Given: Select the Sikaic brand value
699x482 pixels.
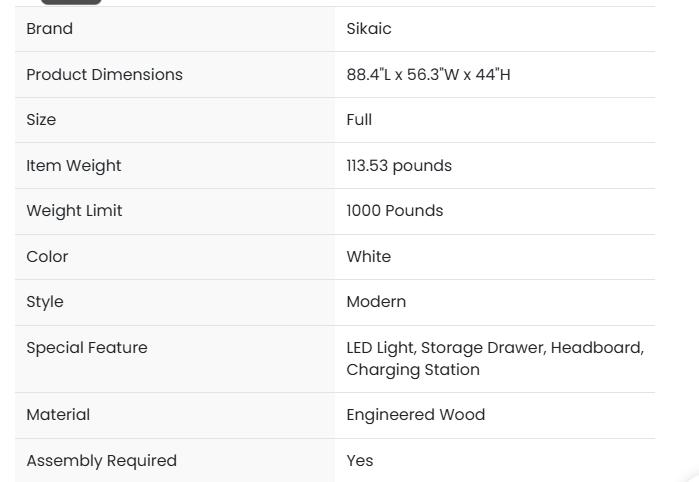Looking at the screenshot, I should coord(369,29).
